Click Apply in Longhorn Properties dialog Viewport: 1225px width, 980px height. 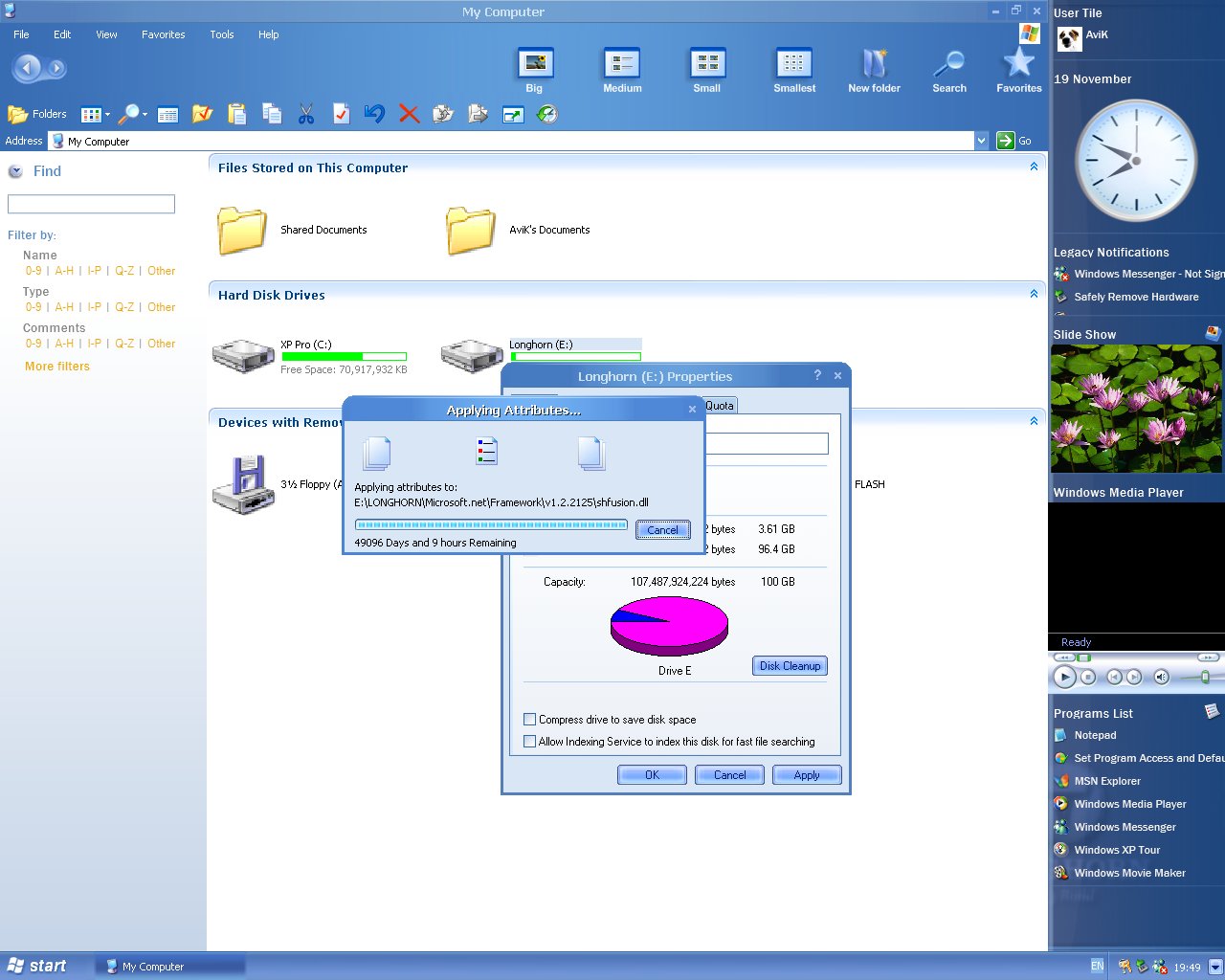(x=807, y=775)
